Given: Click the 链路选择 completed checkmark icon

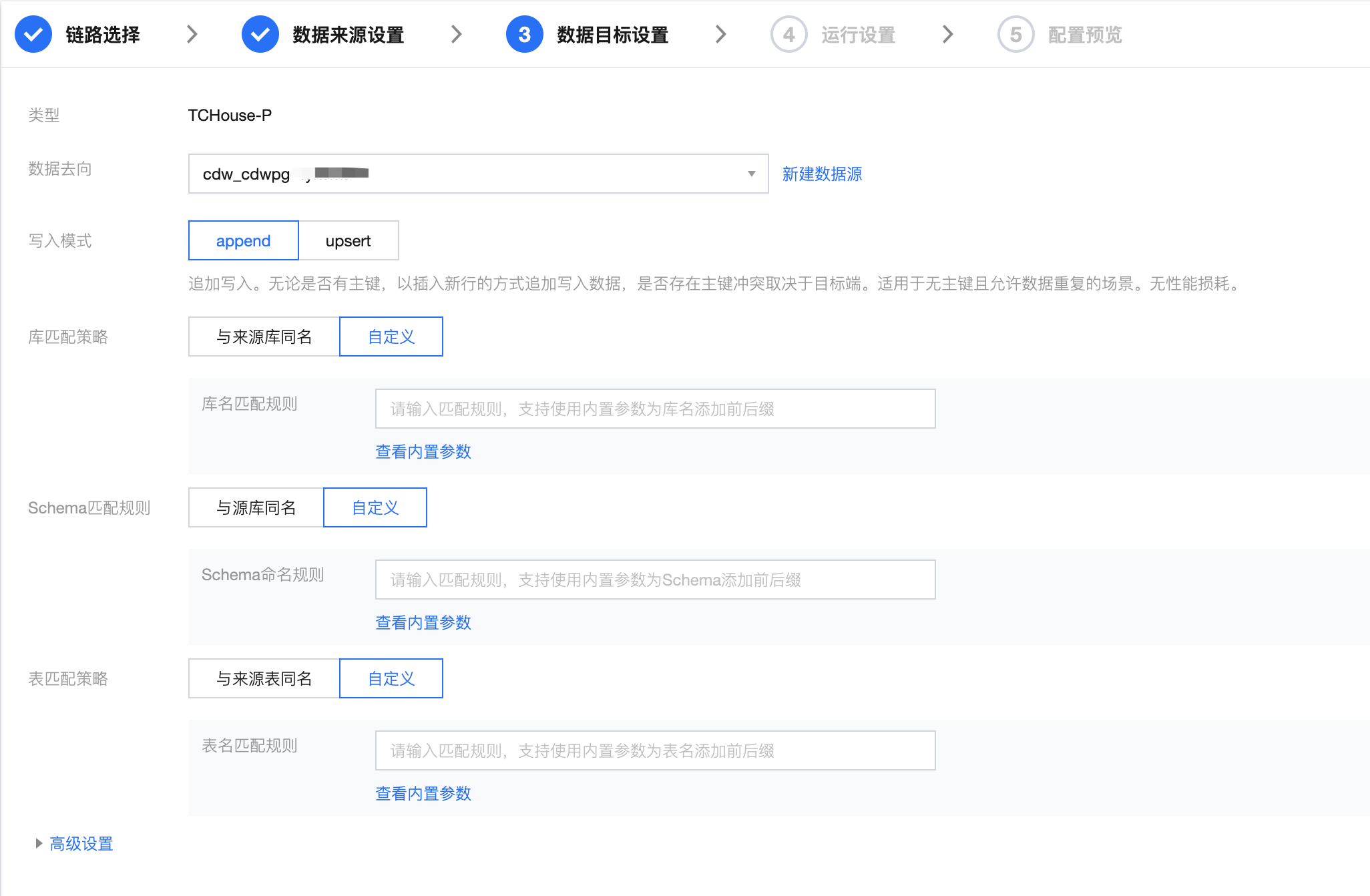Looking at the screenshot, I should [33, 34].
